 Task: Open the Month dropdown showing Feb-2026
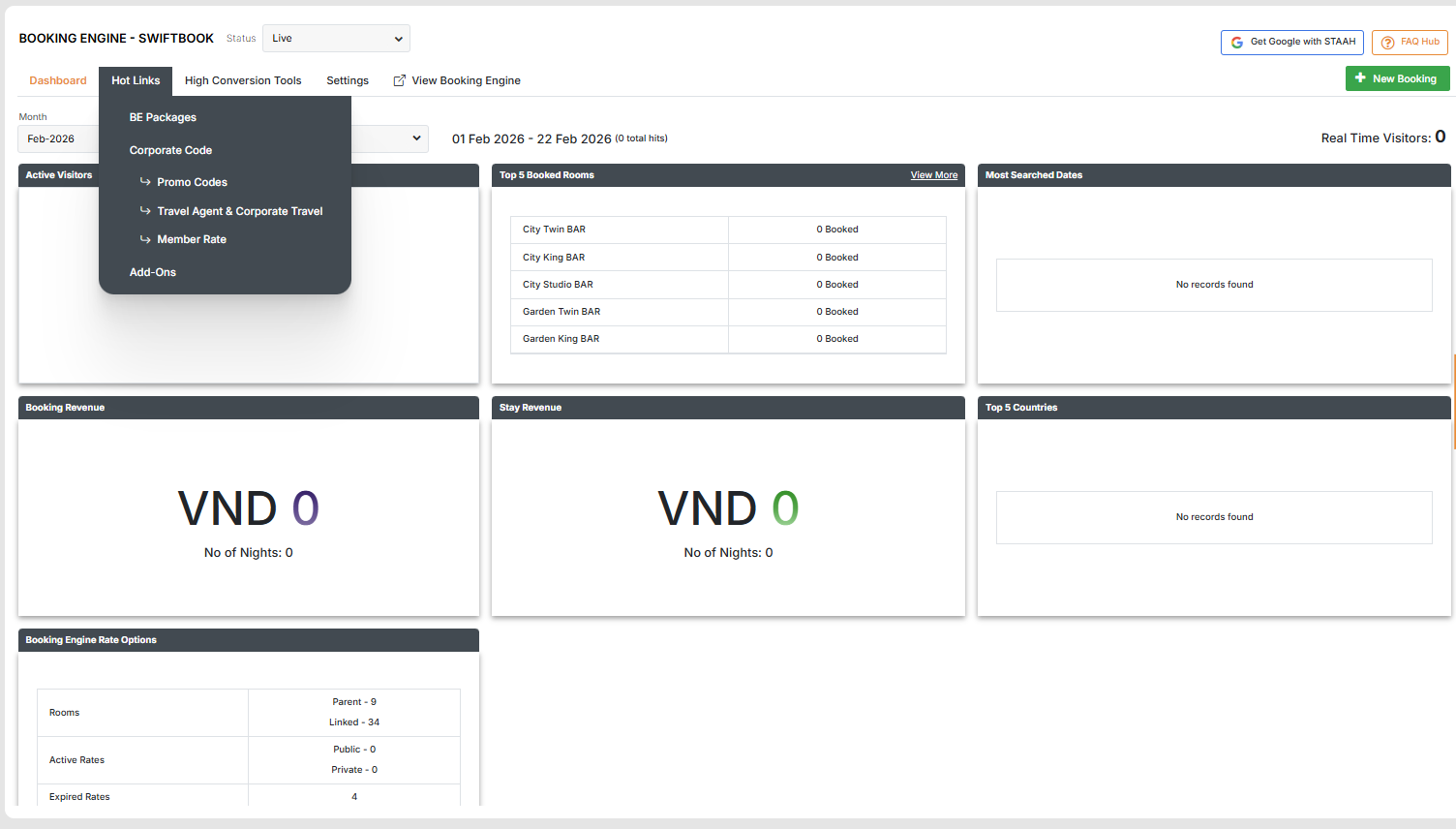58,139
